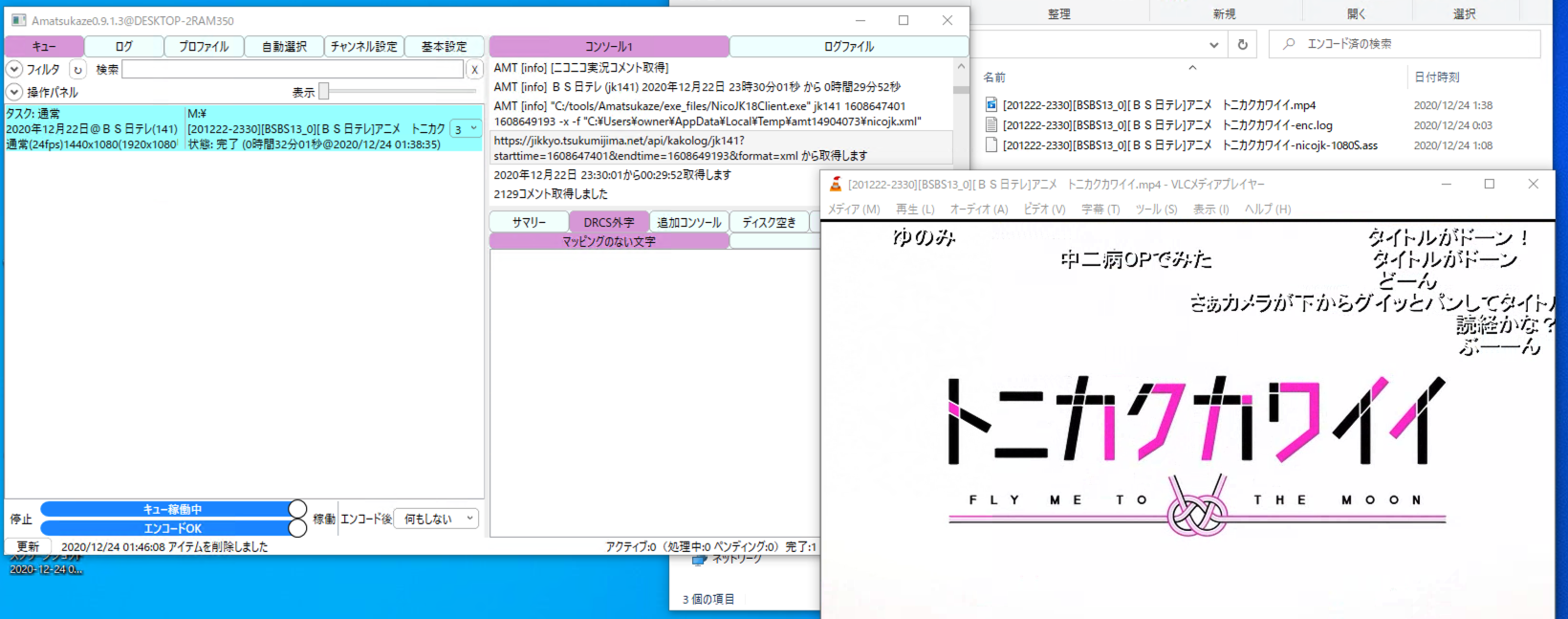The image size is (1568, 619).
Task: Click the Amatsukaze title bar app icon
Action: pyautogui.click(x=18, y=20)
